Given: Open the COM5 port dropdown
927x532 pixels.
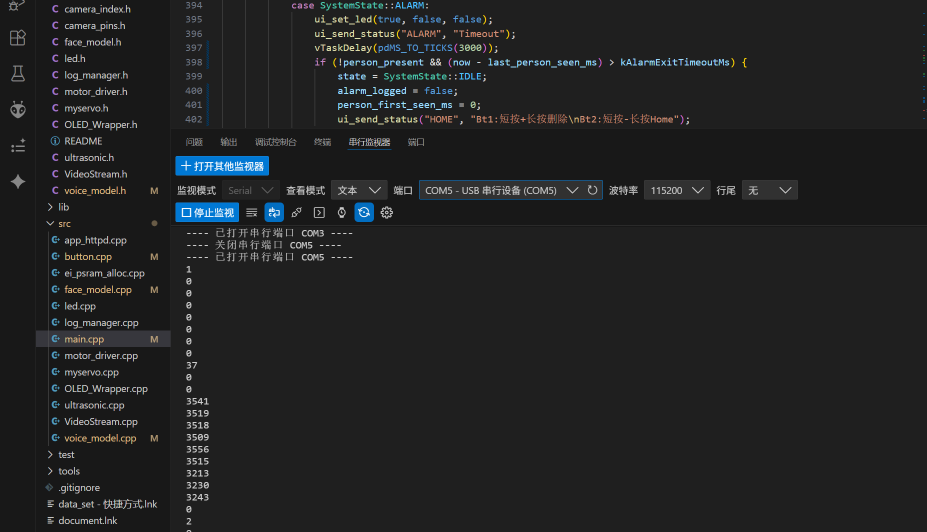Looking at the screenshot, I should pos(501,190).
